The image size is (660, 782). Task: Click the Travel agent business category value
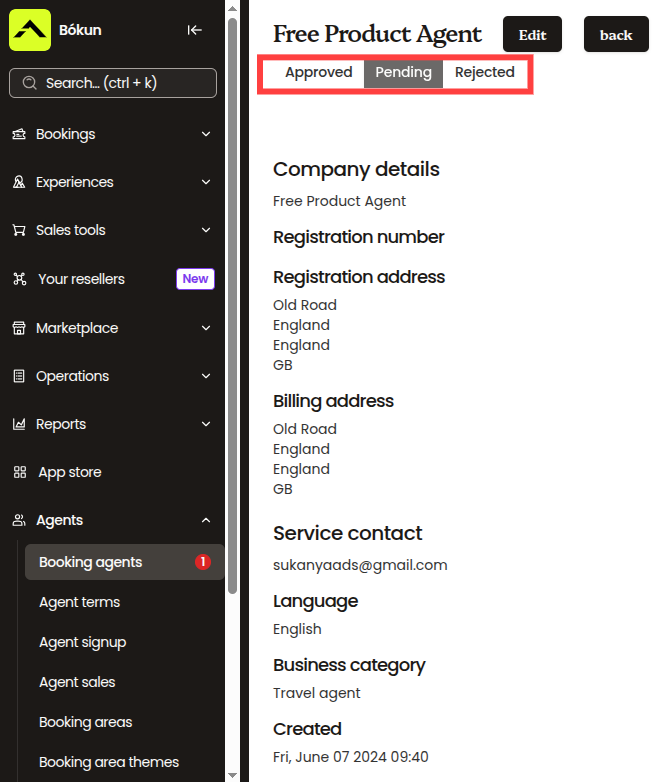(316, 693)
